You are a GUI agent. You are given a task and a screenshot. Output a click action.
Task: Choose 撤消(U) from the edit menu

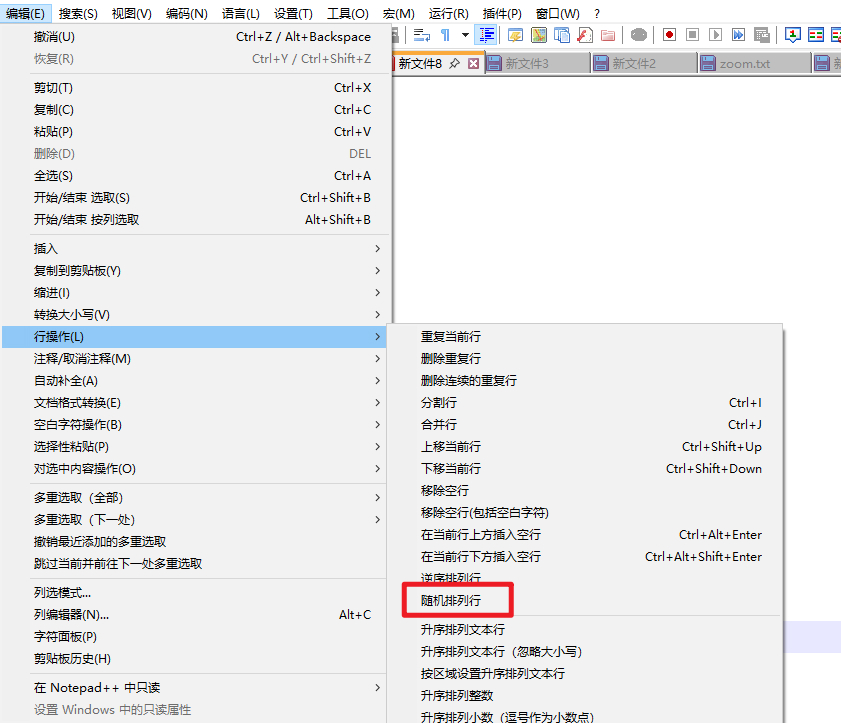coord(195,37)
